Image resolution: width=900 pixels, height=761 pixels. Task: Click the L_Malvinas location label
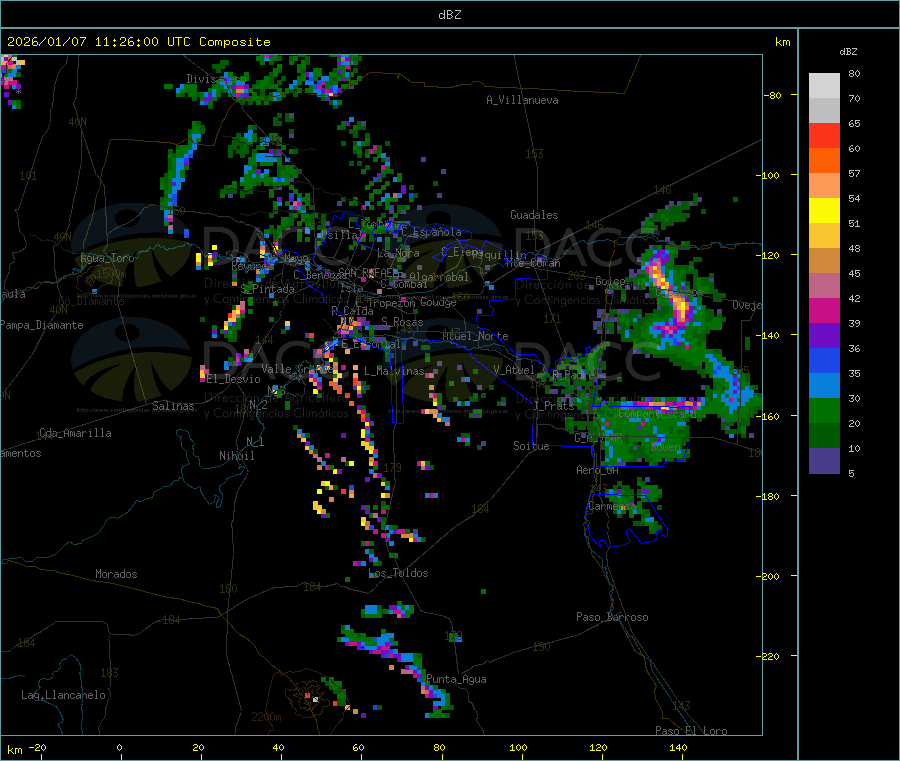click(x=394, y=371)
